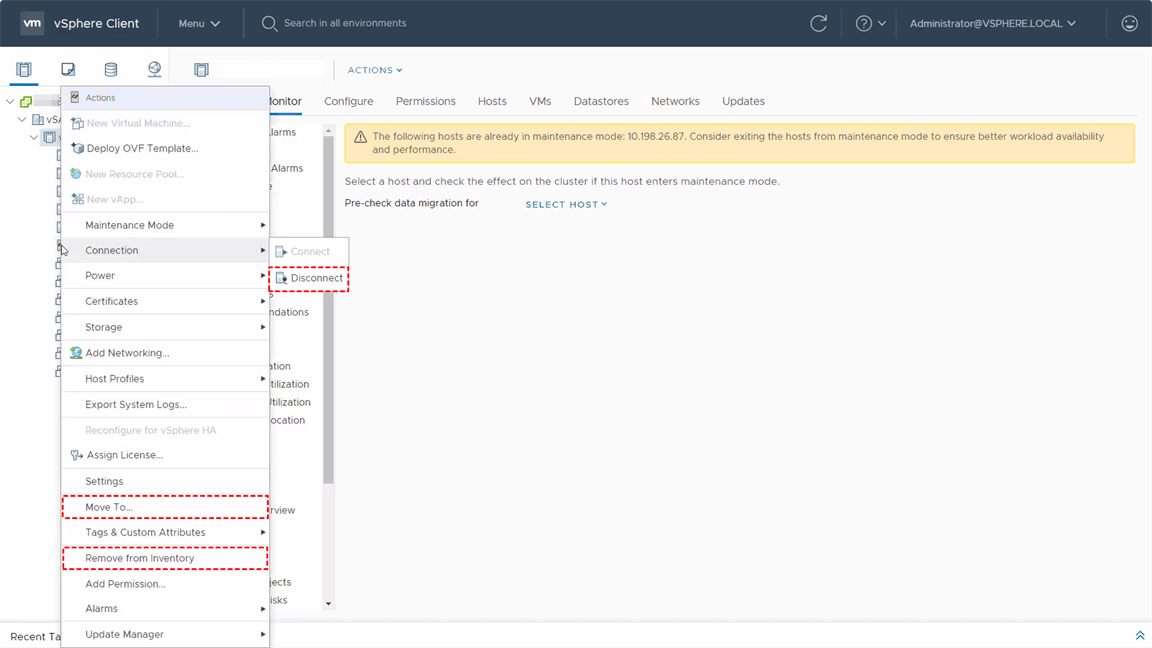This screenshot has width=1152, height=648.
Task: Open the Networking inventory view icon
Action: pyautogui.click(x=154, y=70)
